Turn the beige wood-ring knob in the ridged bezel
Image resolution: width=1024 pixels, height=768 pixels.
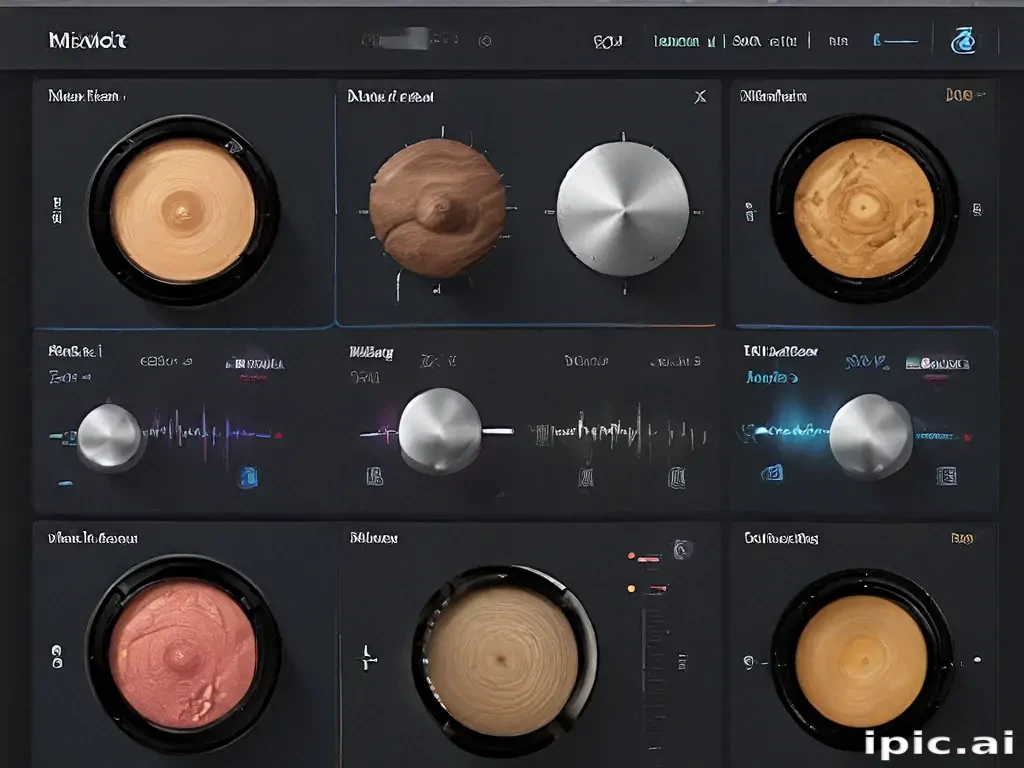502,660
